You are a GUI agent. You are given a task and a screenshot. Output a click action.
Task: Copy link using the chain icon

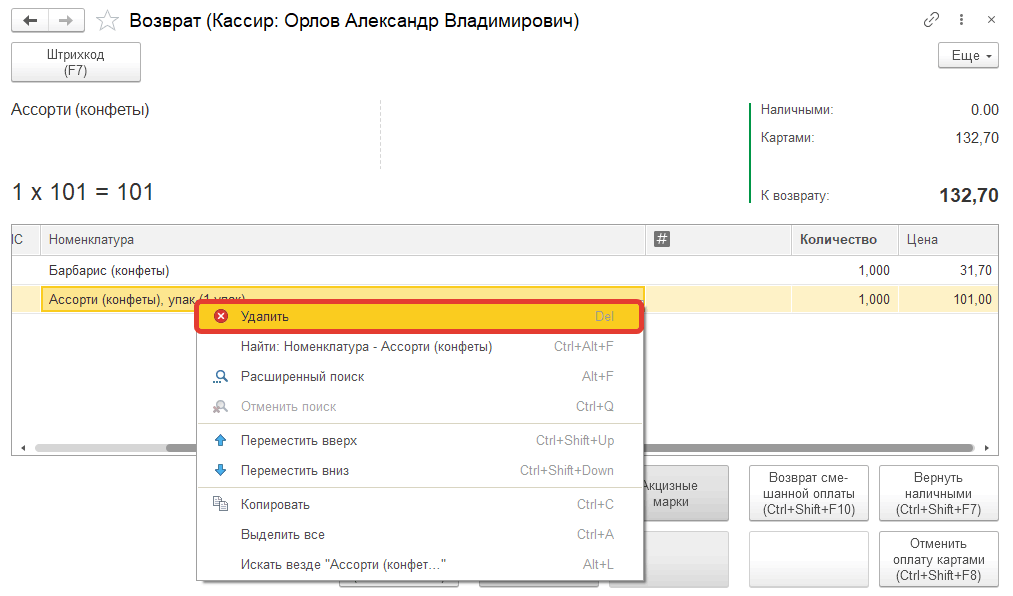(x=932, y=20)
